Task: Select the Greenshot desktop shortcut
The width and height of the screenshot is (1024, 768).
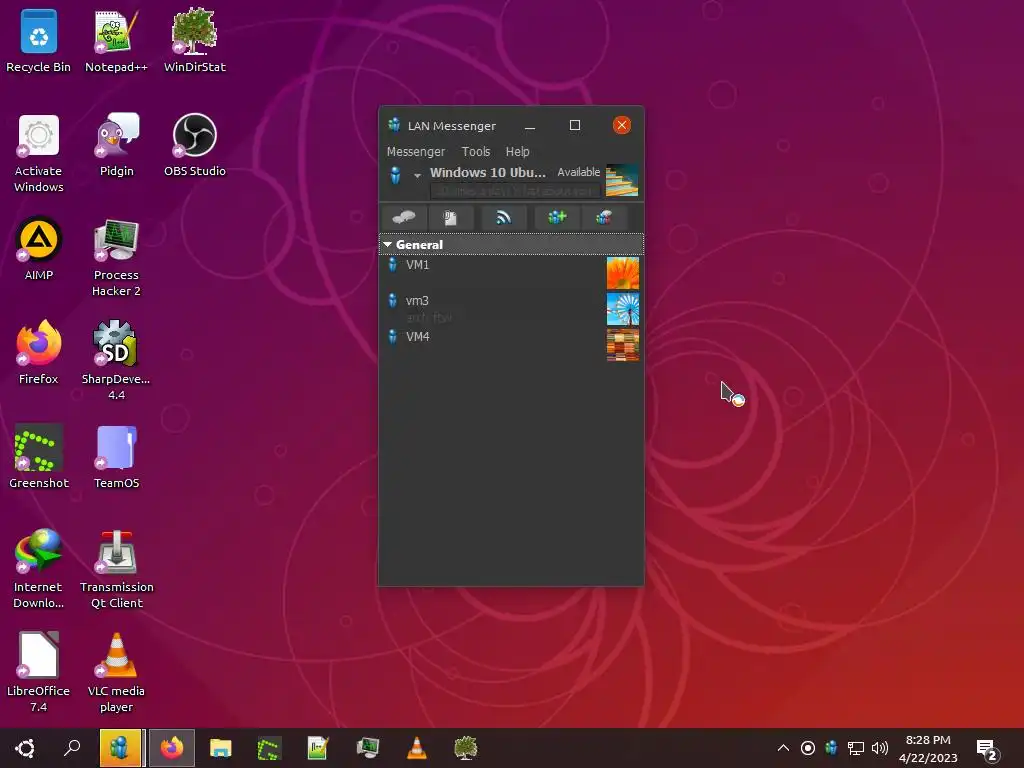Action: (x=39, y=457)
